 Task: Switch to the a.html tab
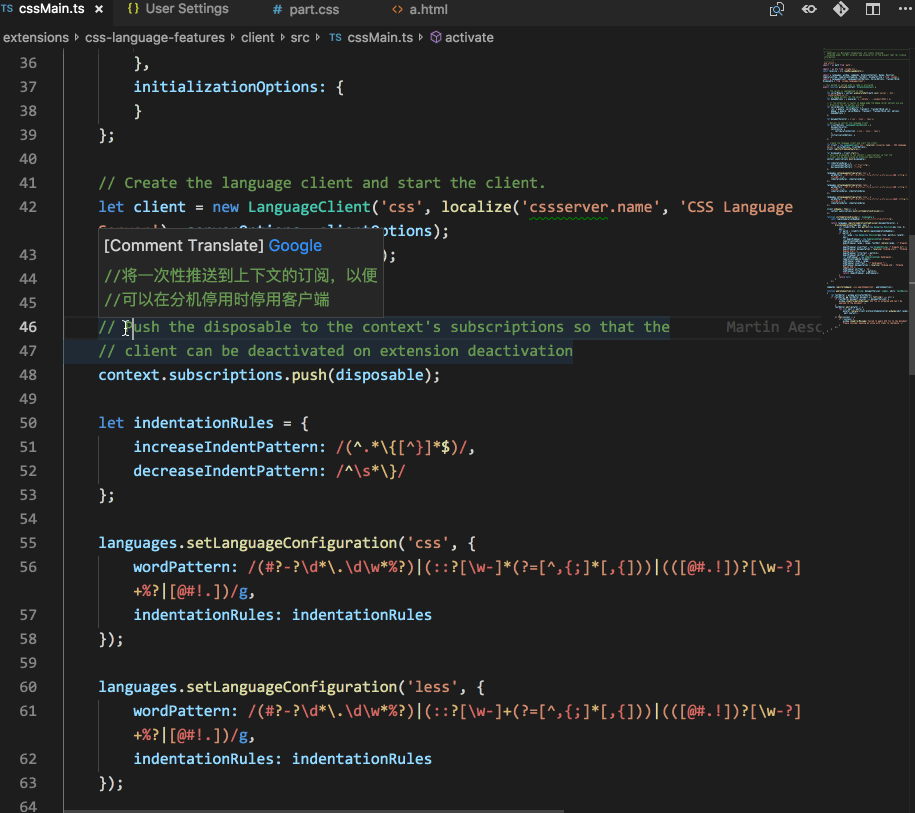[x=428, y=10]
